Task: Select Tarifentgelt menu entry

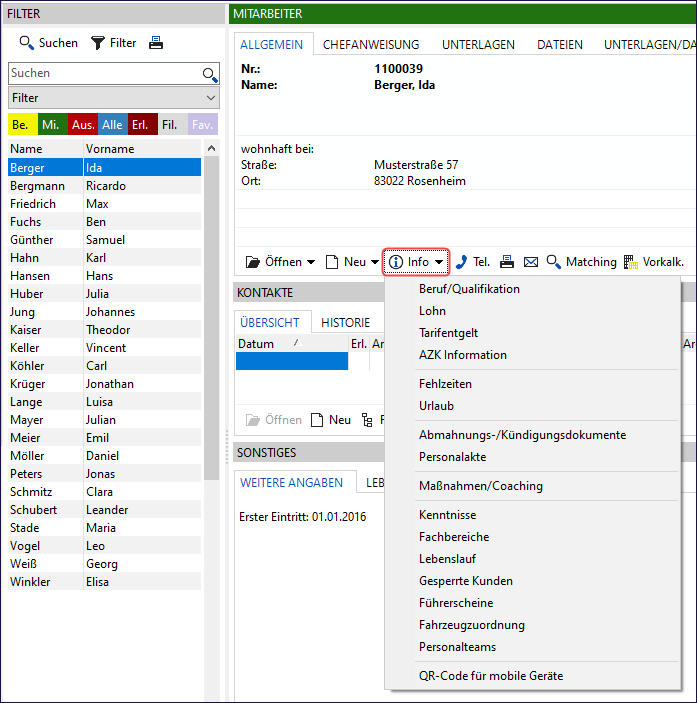Action: pos(533,333)
